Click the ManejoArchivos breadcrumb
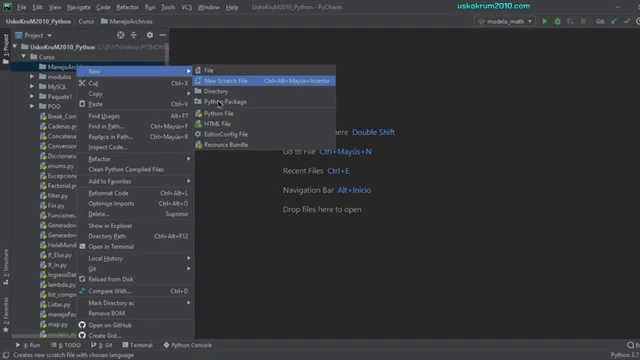The height and width of the screenshot is (360, 640). pos(127,21)
